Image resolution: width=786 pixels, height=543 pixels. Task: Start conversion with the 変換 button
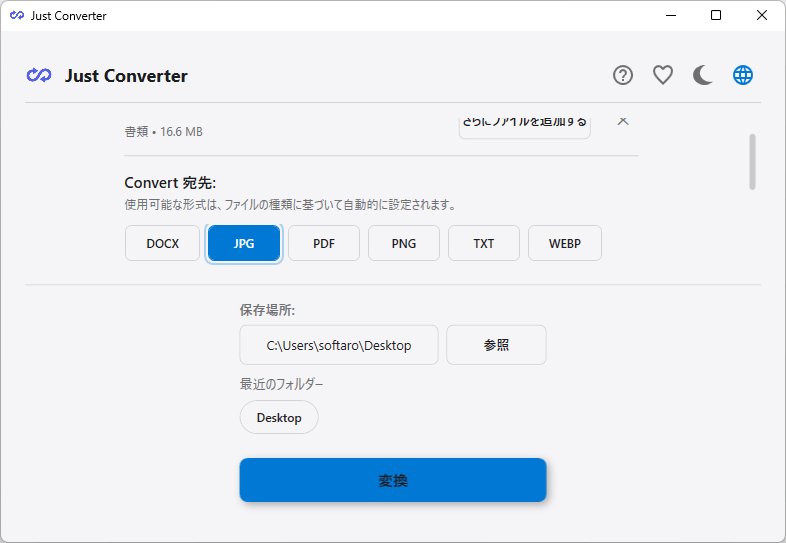(x=393, y=480)
